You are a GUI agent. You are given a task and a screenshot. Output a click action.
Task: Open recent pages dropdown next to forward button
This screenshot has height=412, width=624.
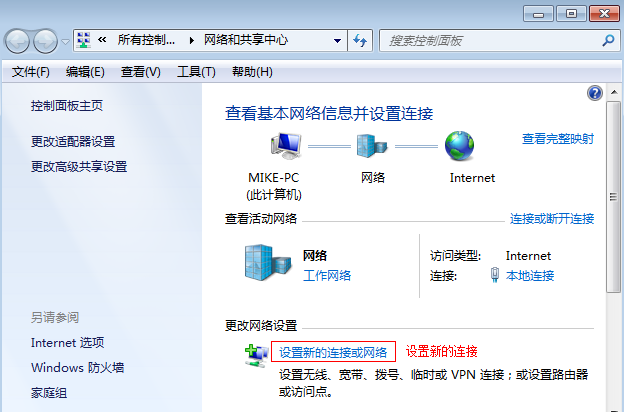[66, 41]
